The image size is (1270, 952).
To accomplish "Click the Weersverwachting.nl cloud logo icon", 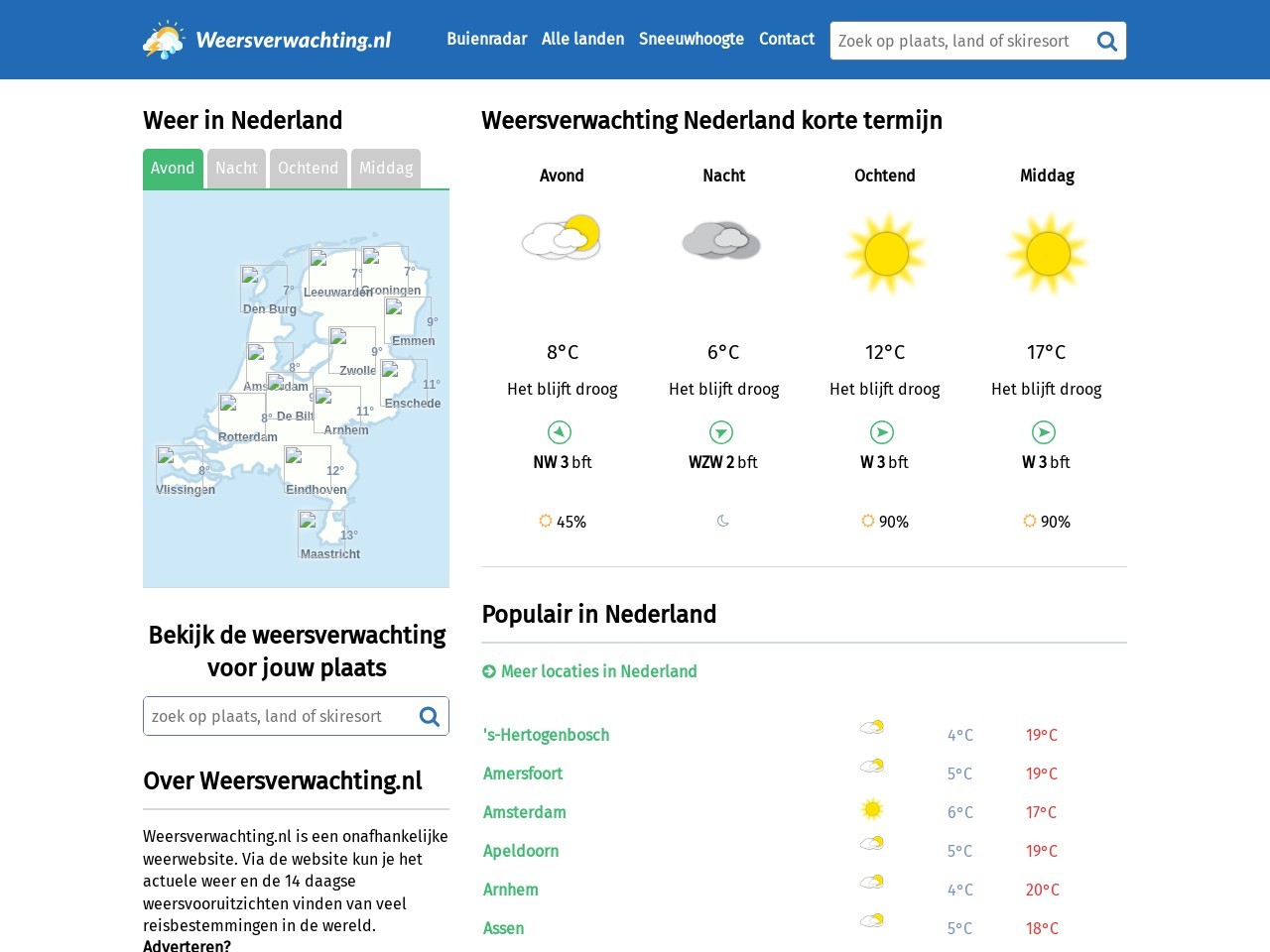I will click(x=165, y=40).
